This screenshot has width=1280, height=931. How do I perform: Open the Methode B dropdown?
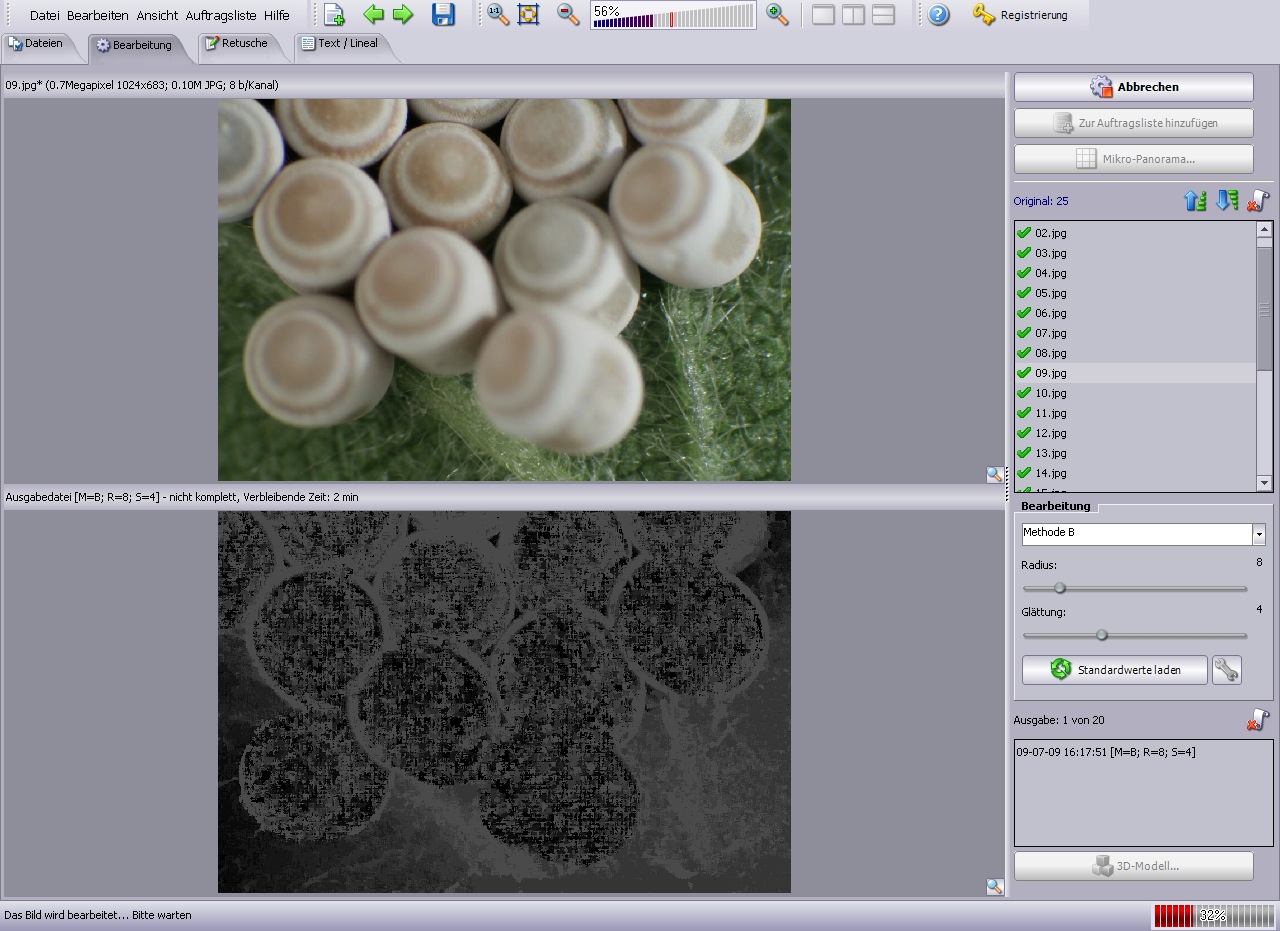1258,534
